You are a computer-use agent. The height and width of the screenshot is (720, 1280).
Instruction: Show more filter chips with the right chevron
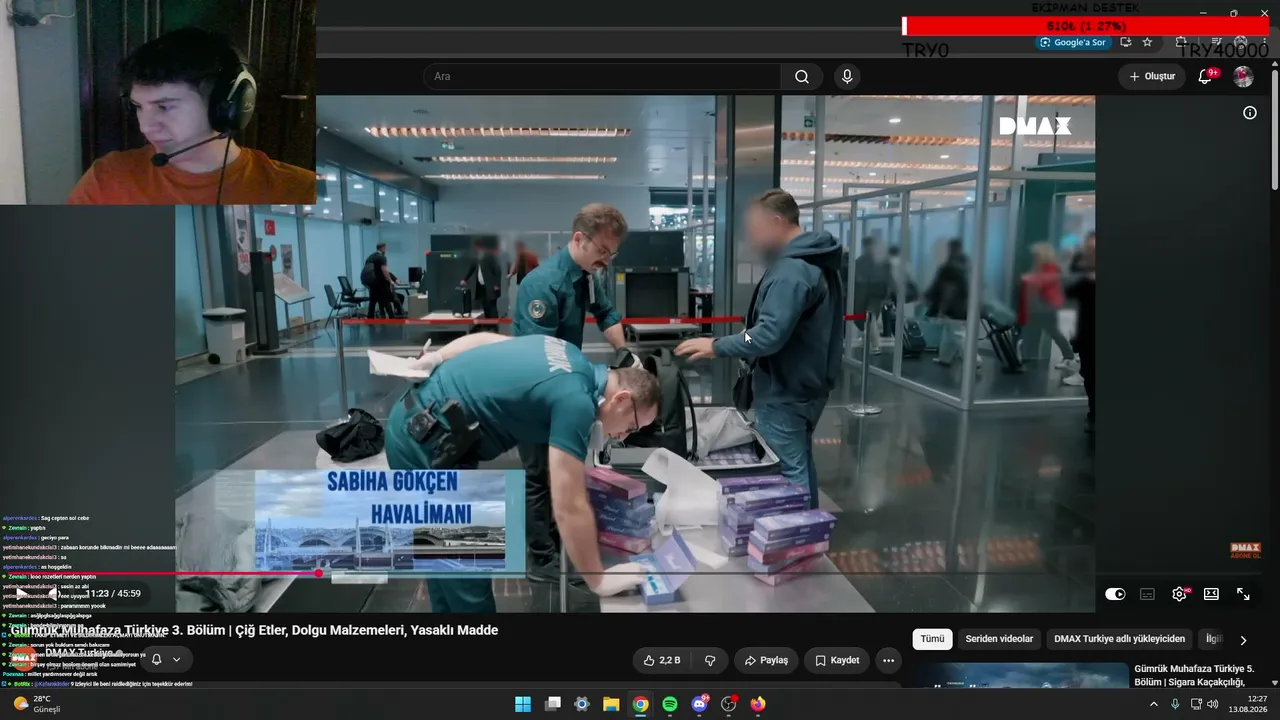click(x=1243, y=640)
